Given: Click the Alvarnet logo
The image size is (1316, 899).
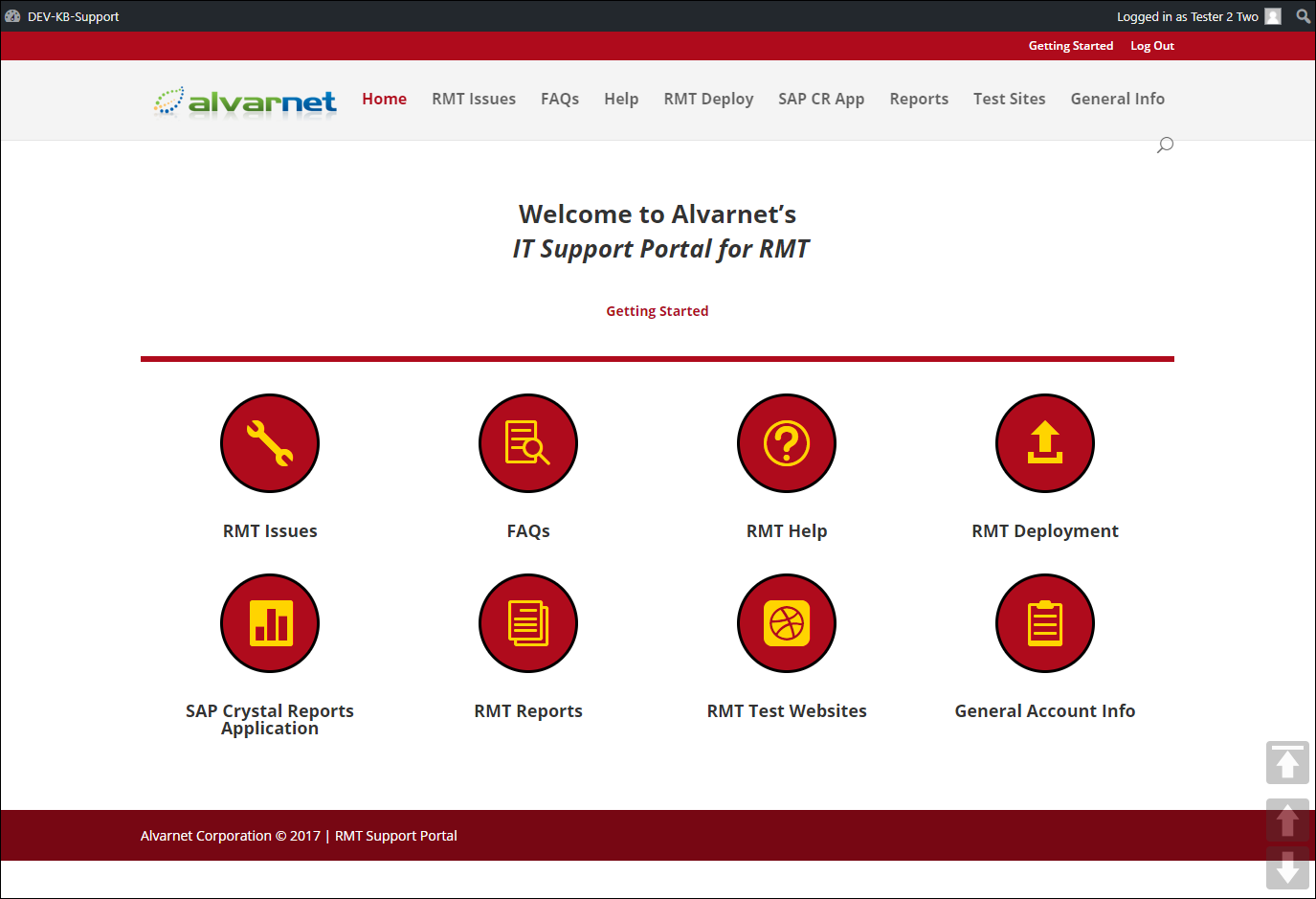Looking at the screenshot, I should pos(245,101).
